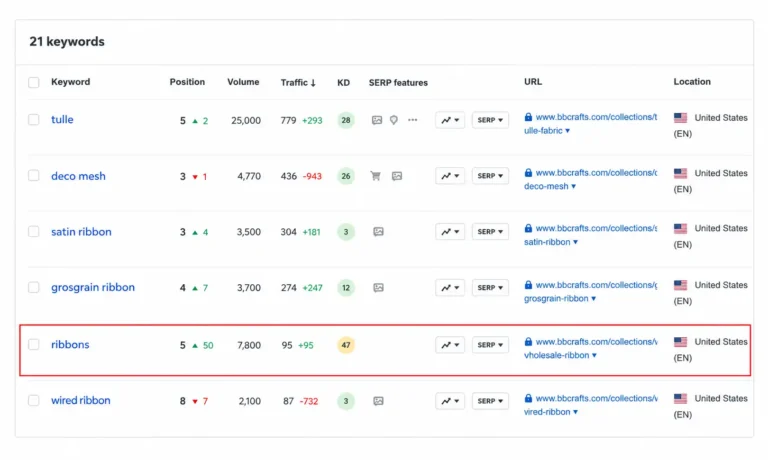Click image pack icon in deco mesh row

coord(397,176)
